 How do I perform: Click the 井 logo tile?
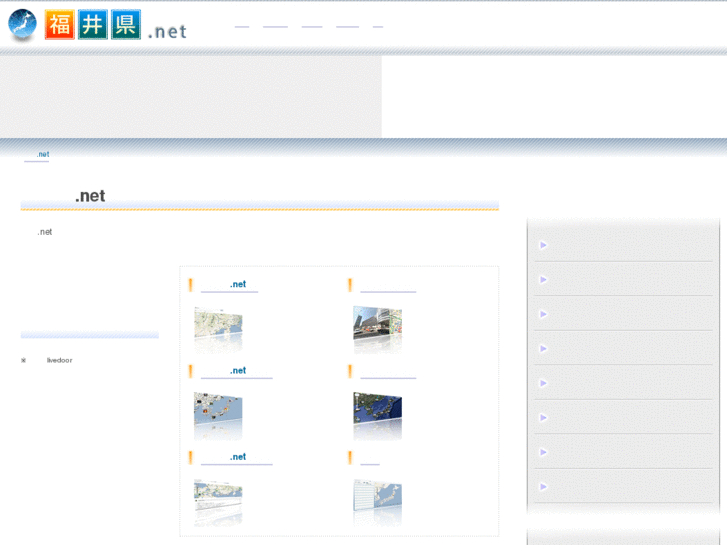93,25
